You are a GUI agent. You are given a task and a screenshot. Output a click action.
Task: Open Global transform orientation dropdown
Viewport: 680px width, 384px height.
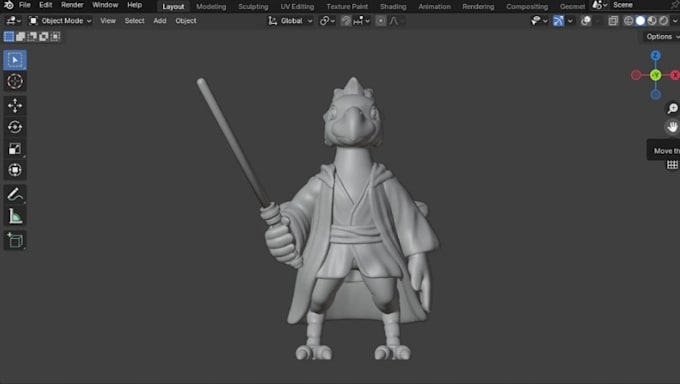click(x=290, y=21)
